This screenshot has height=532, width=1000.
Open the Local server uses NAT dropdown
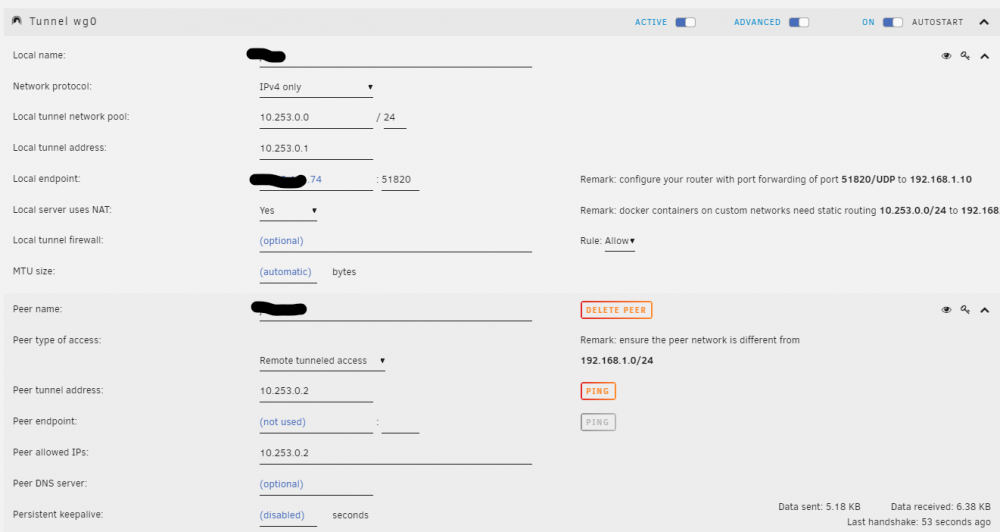[x=288, y=211]
